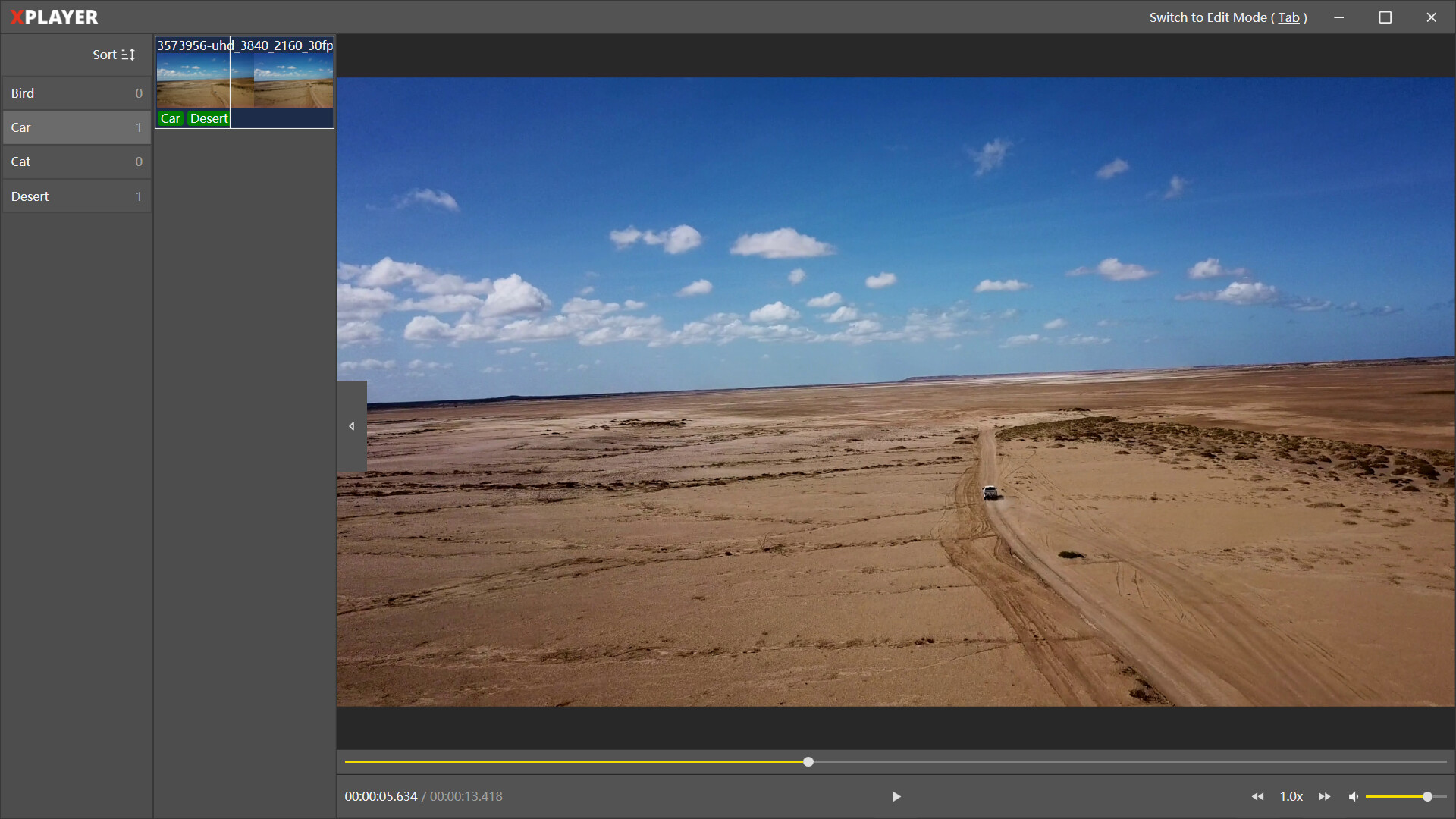This screenshot has width=1456, height=819.
Task: Select the Bird tag filter
Action: [x=76, y=93]
